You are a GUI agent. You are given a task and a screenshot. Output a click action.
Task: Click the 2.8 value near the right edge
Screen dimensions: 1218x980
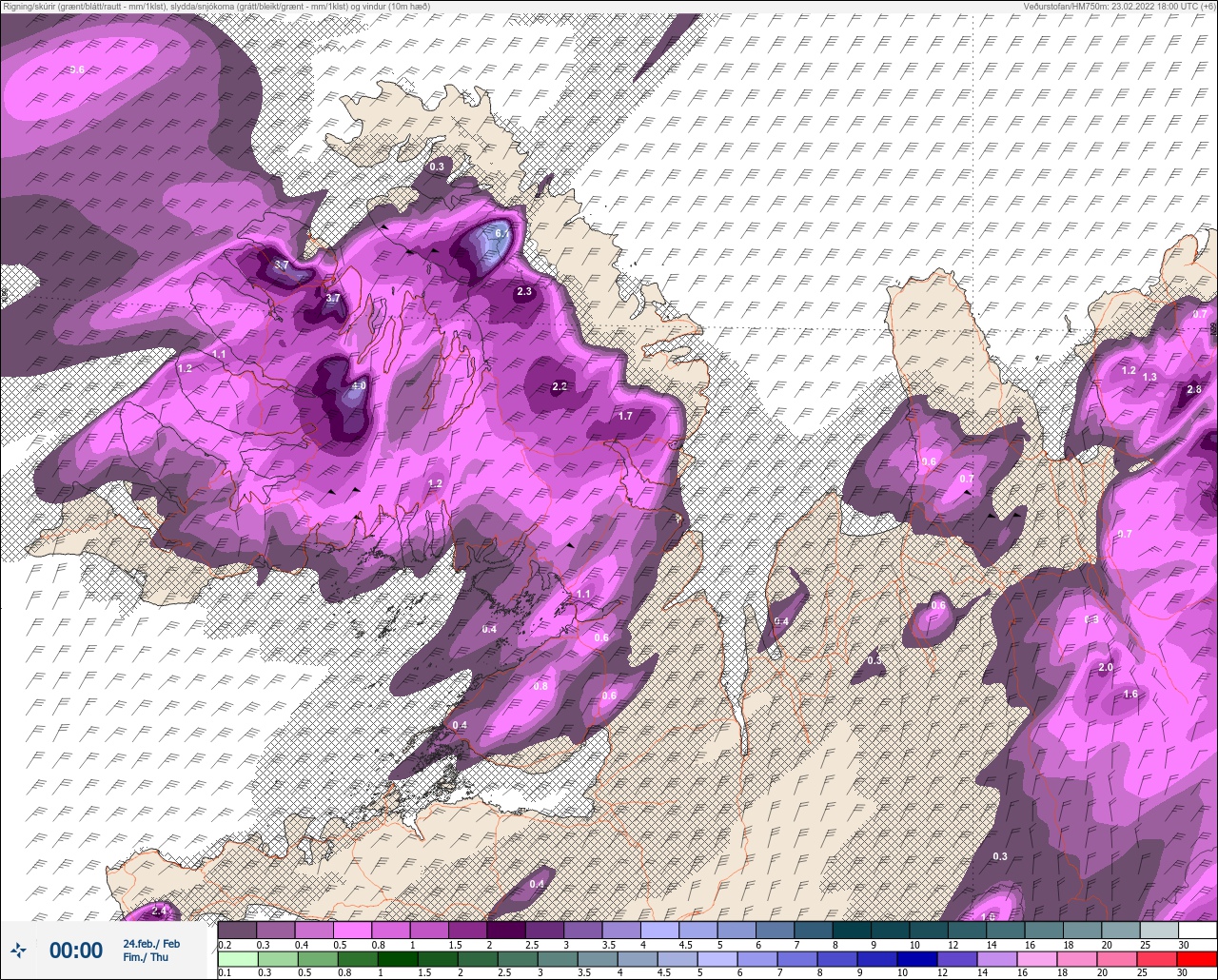pyautogui.click(x=1195, y=390)
